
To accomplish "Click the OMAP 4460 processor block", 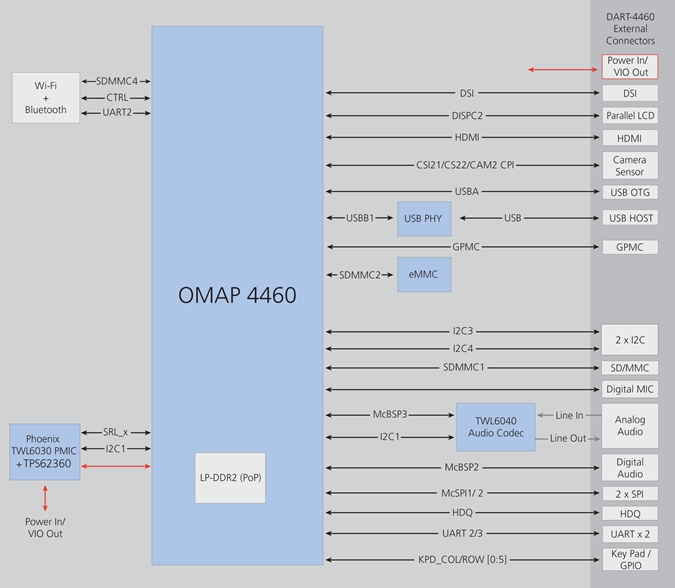I will click(237, 295).
